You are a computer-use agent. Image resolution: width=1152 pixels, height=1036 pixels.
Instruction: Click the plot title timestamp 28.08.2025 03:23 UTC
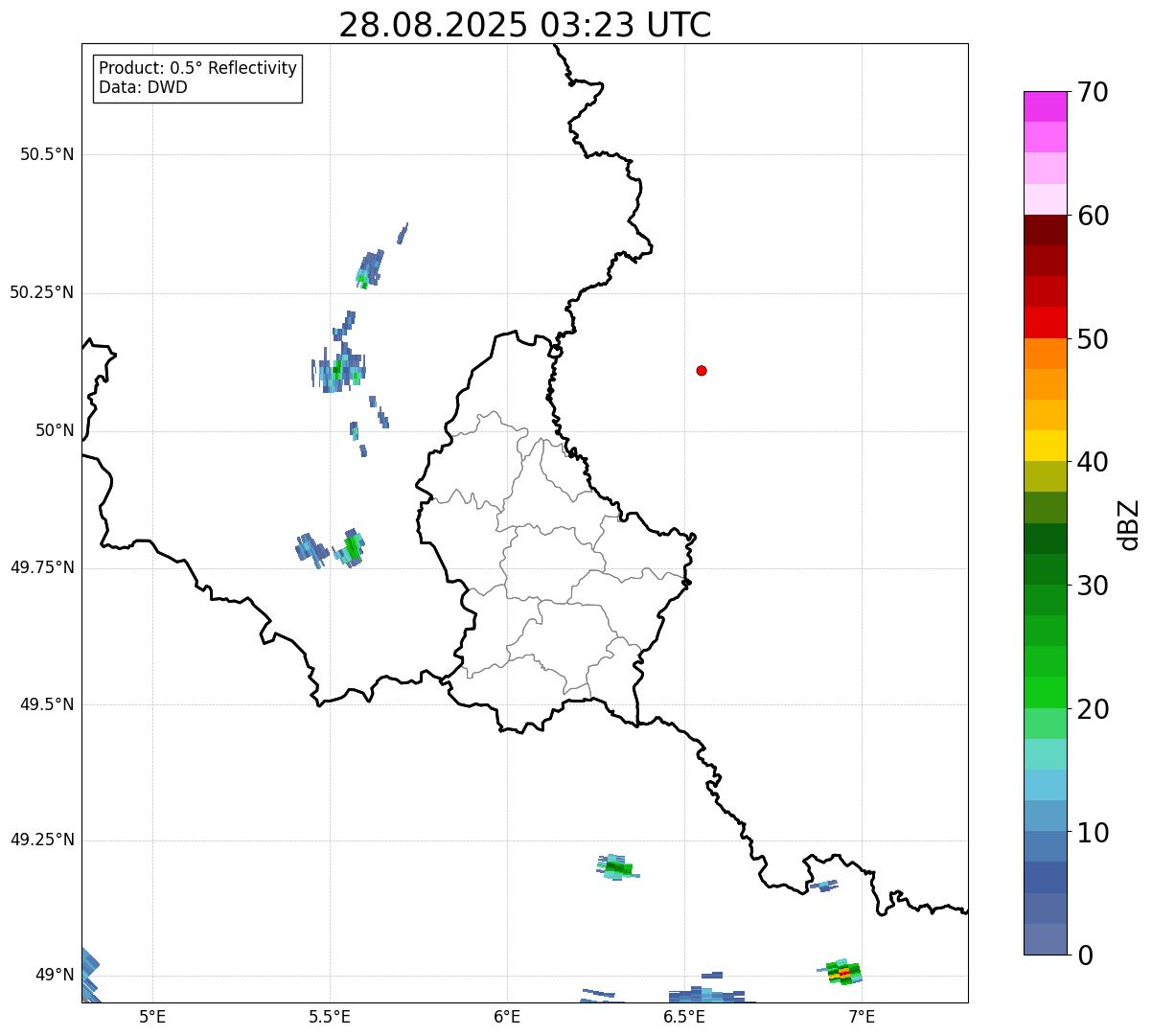(x=524, y=25)
